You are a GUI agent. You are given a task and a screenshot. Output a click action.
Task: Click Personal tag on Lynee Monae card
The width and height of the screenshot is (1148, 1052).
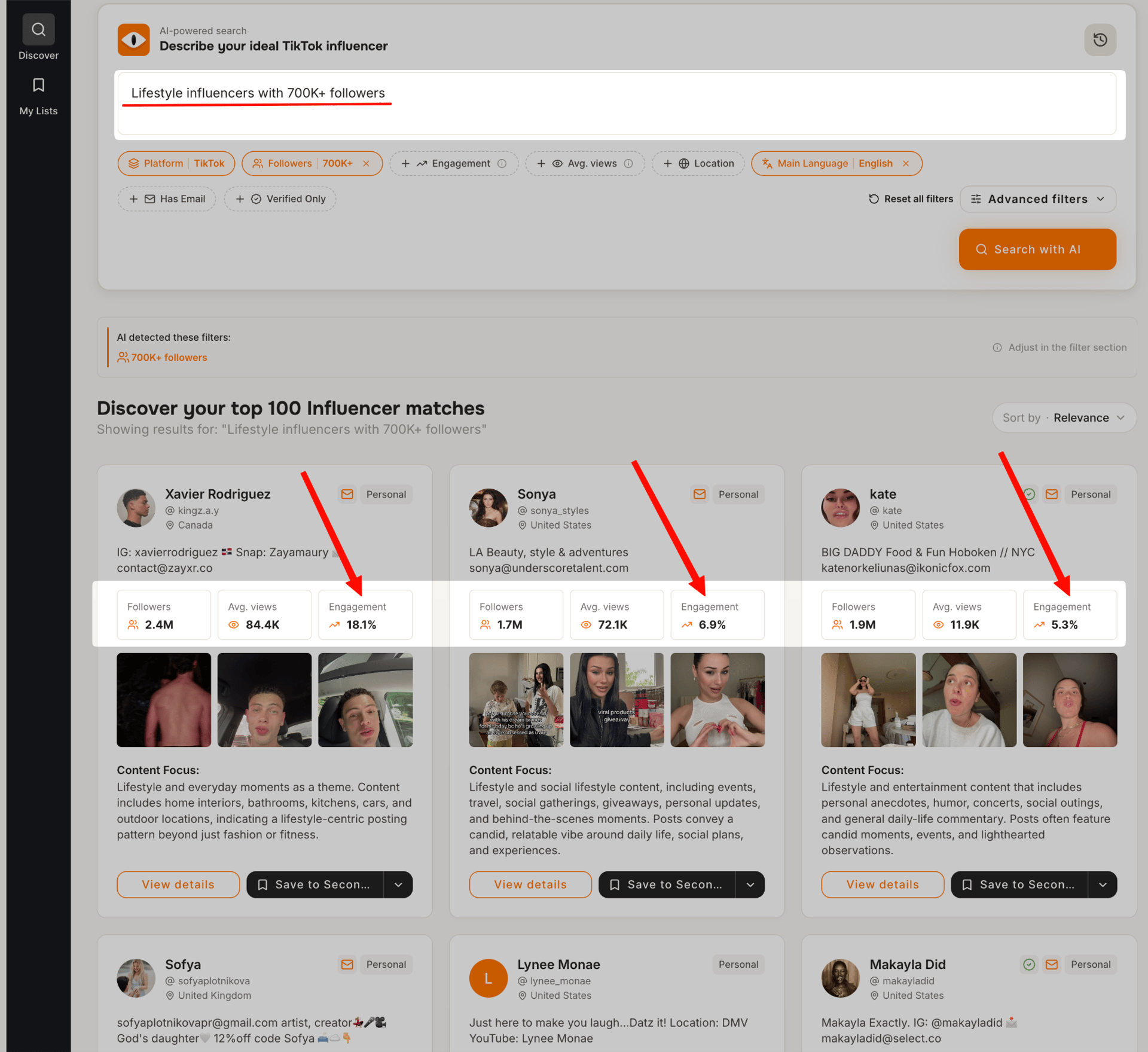738,964
